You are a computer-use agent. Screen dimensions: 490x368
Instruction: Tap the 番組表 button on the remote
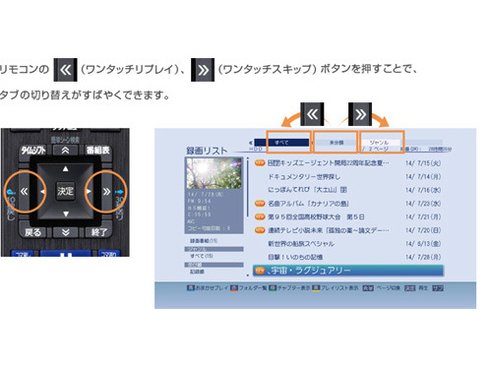98,150
